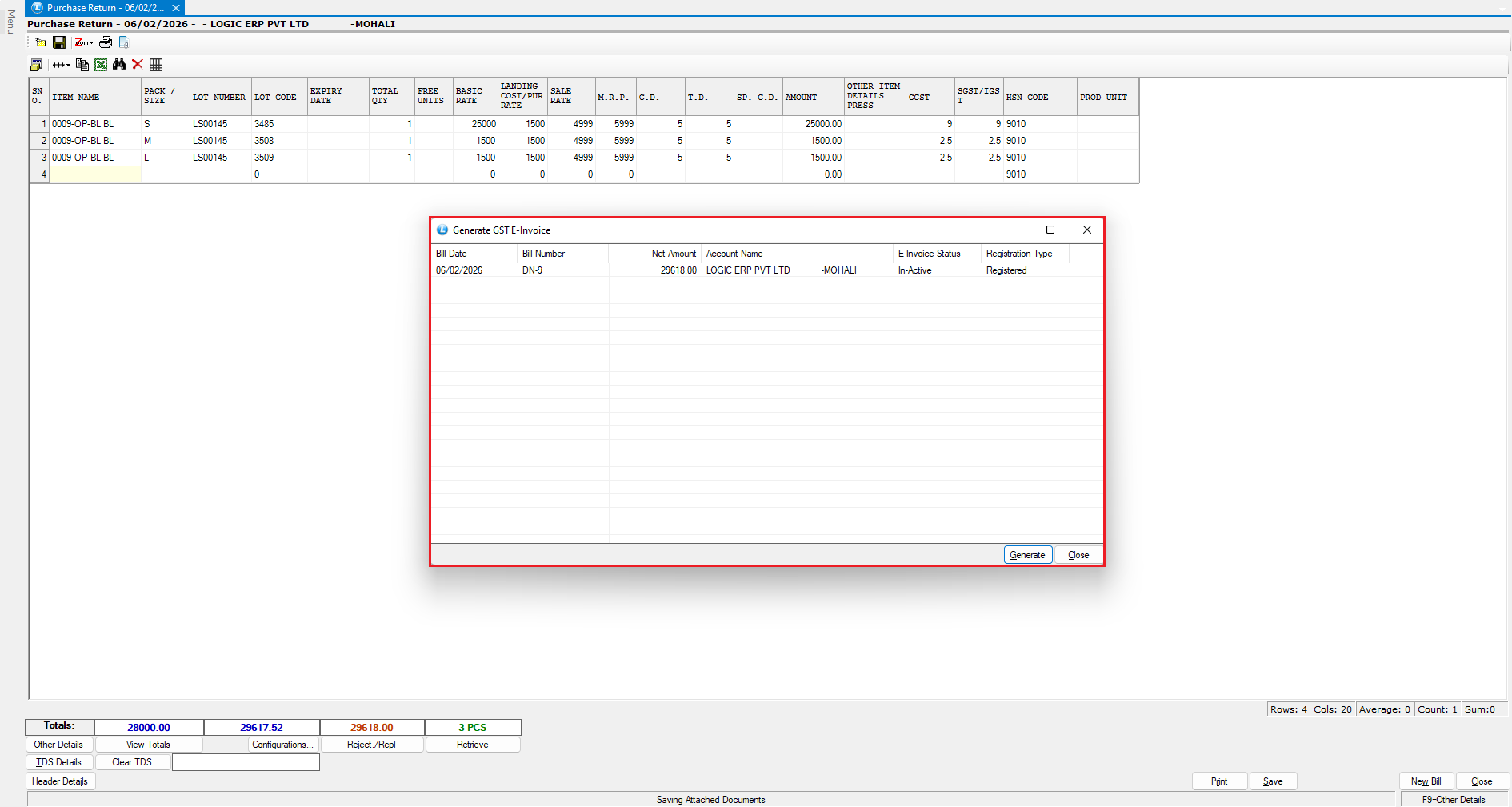Click the printer icon in toolbar
1512x807 pixels.
[106, 42]
